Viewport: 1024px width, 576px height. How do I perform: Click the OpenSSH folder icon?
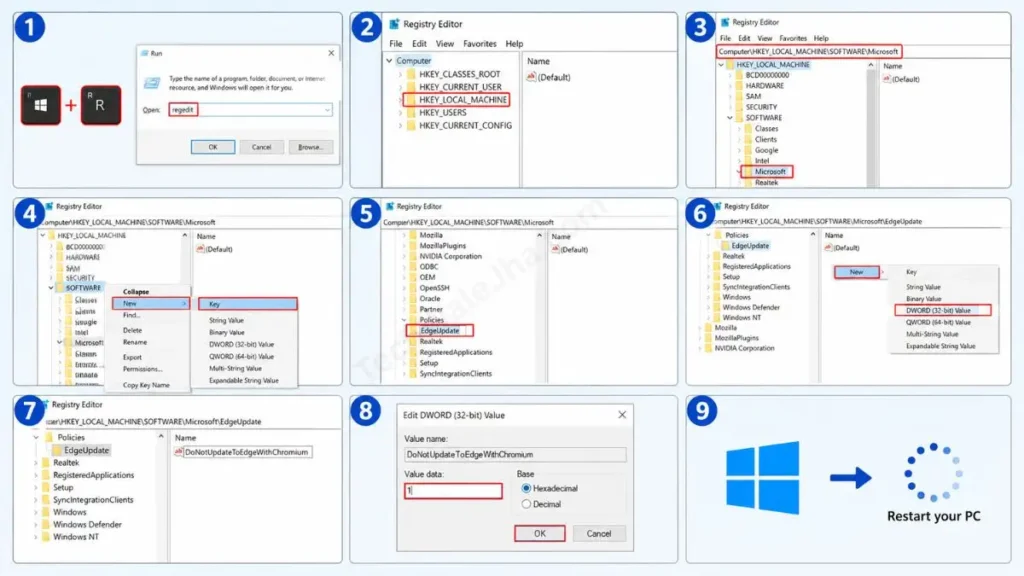[x=412, y=287]
